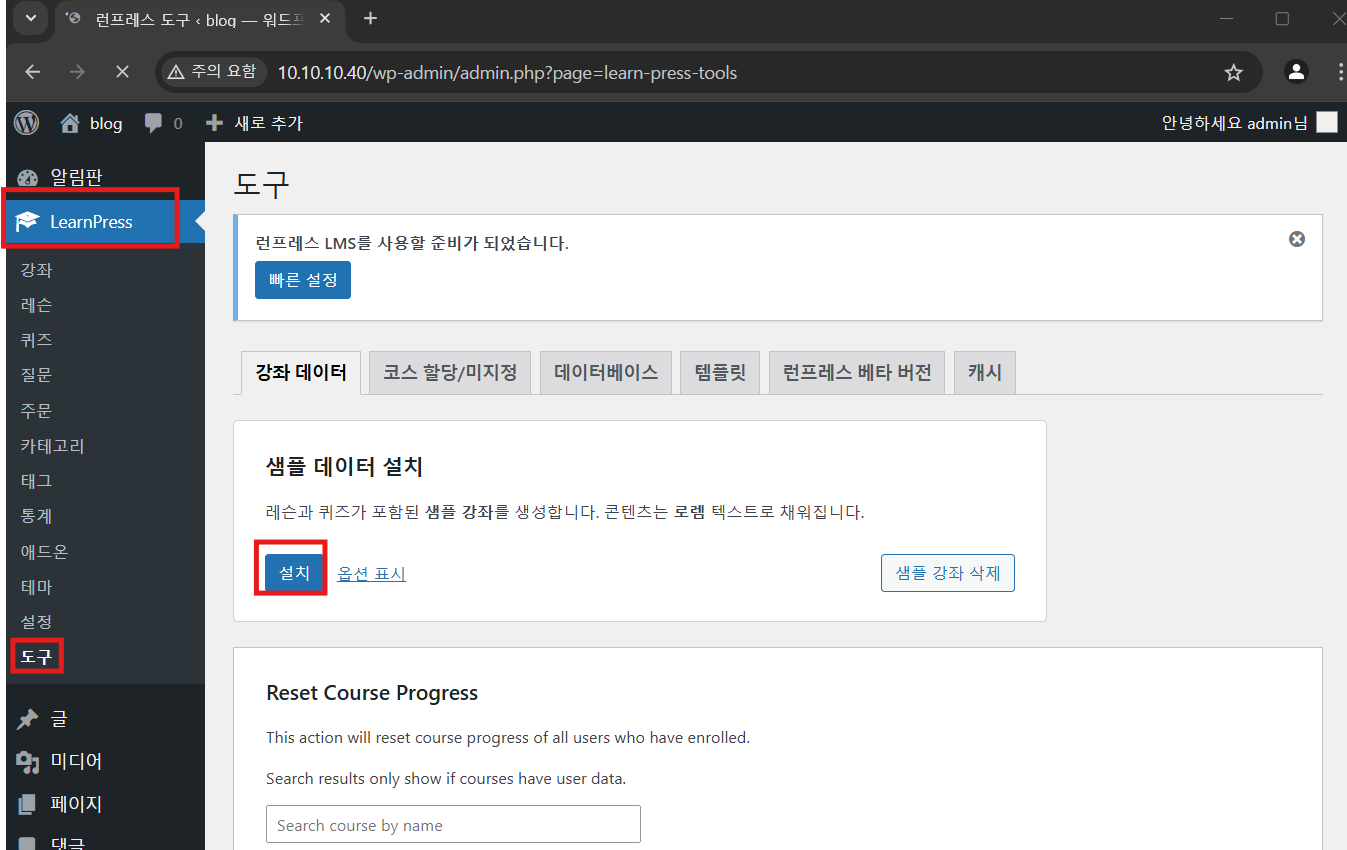
Task: Open 런프레스 베타 버전 tab
Action: coord(857,373)
